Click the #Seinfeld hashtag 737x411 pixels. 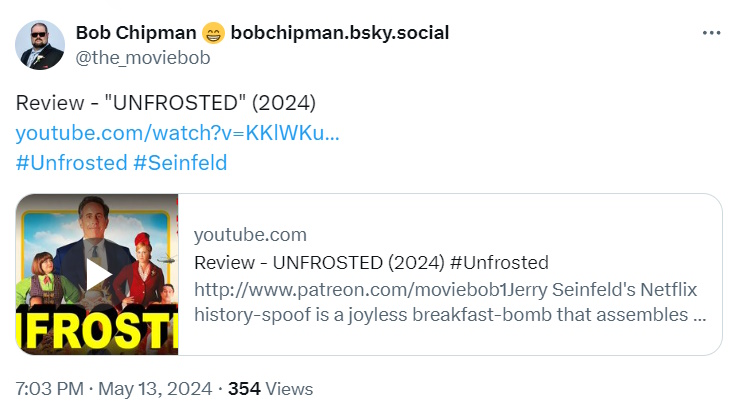(180, 162)
